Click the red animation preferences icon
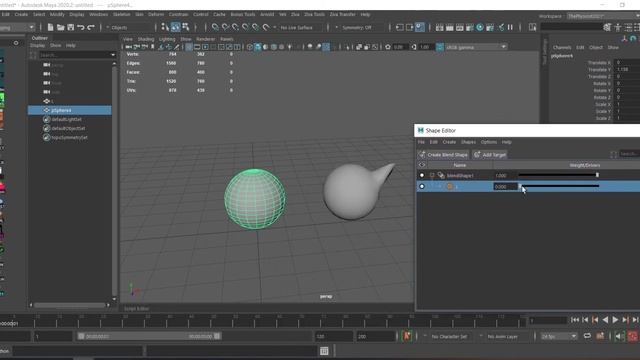 633,336
